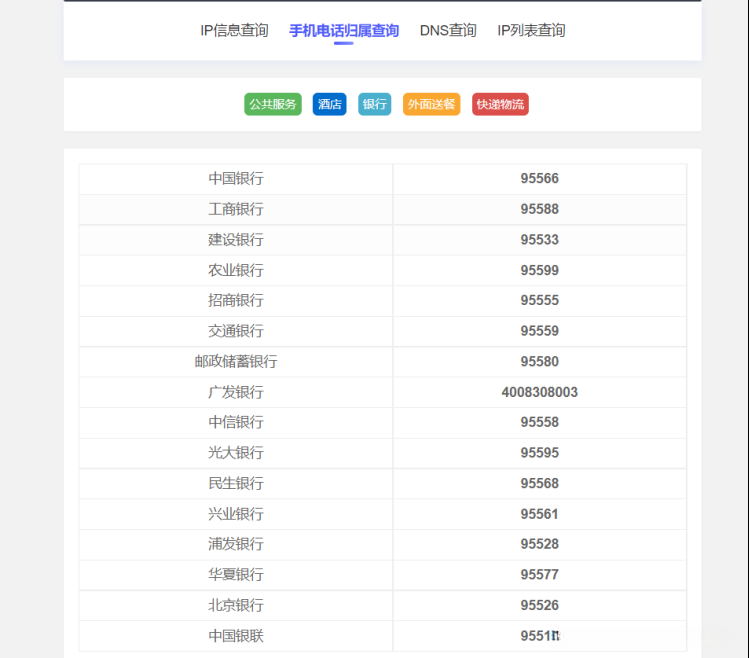749x658 pixels.
Task: Select the 民生银行 cell
Action: point(236,484)
